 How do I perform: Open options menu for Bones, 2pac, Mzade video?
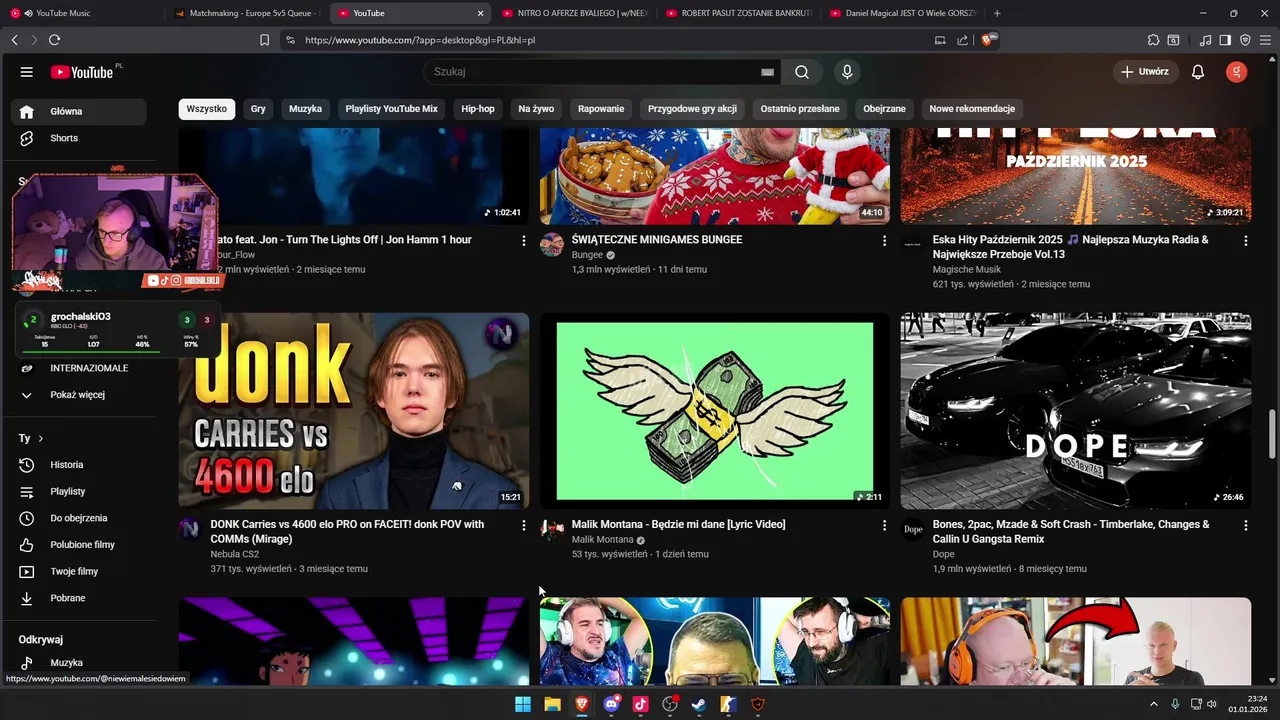coord(1245,525)
